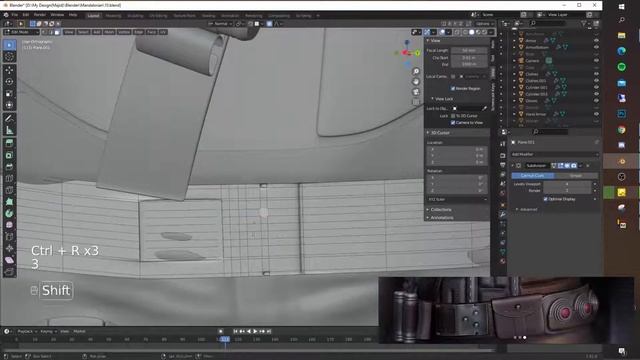Select the Inset Faces tool
The width and height of the screenshot is (640, 360).
(9, 155)
